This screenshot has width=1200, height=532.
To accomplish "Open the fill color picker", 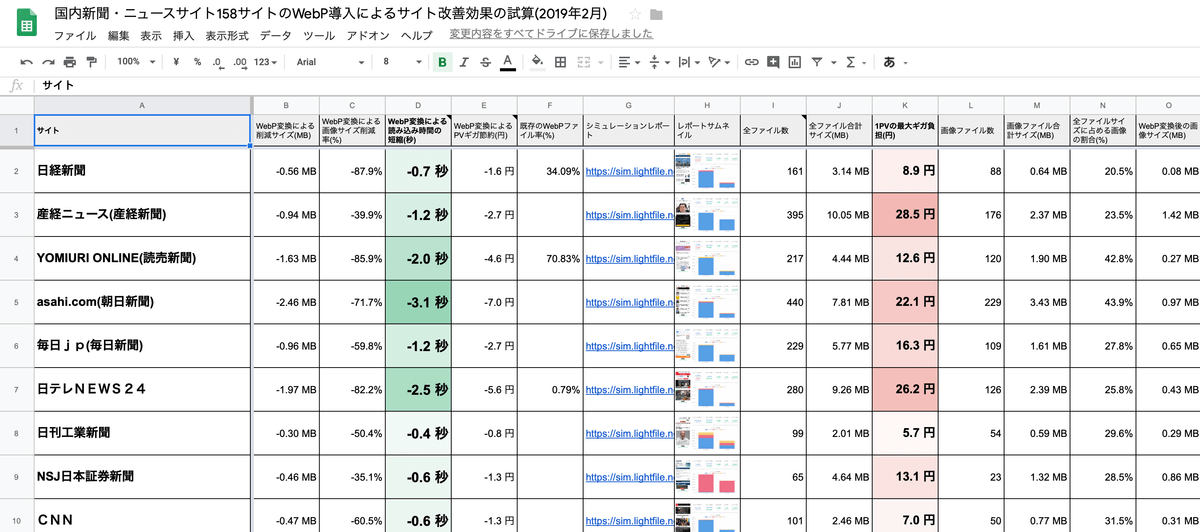I will 537,62.
